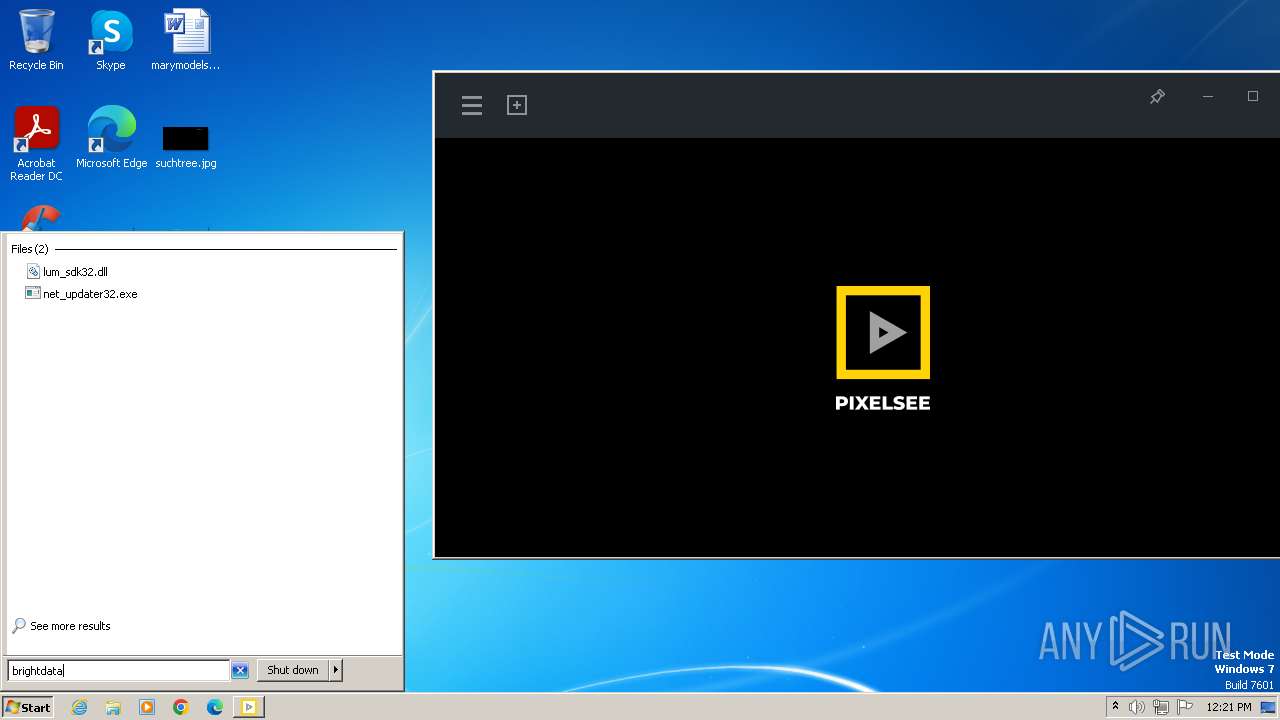Minimize the PIXELSEE window
1280x720 pixels.
[x=1208, y=96]
